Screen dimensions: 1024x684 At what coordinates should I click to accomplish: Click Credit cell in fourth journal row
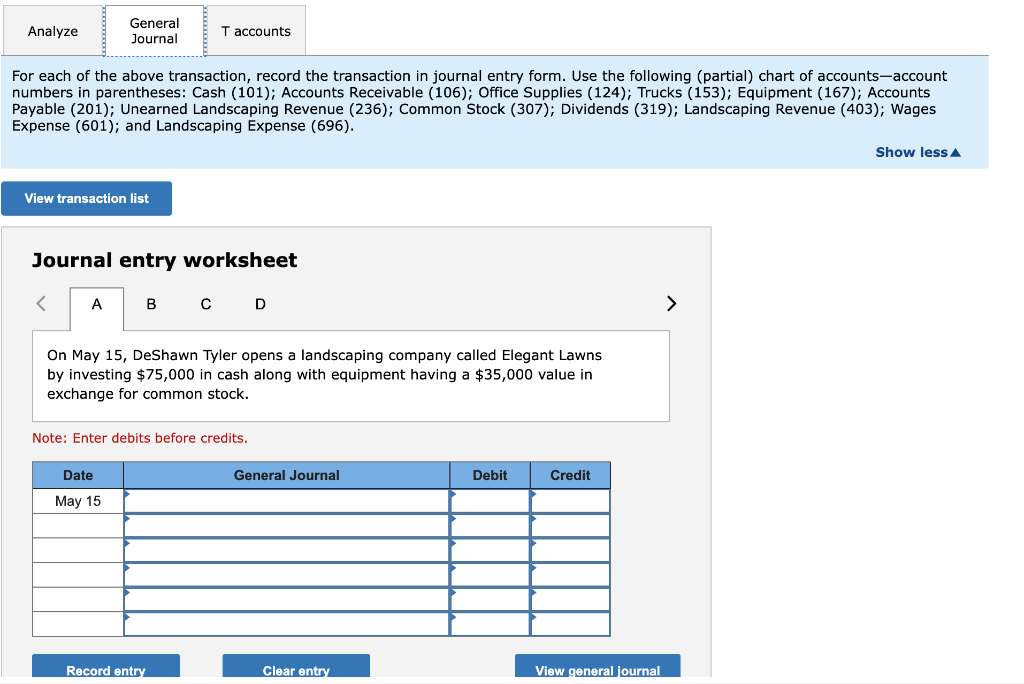(x=570, y=575)
